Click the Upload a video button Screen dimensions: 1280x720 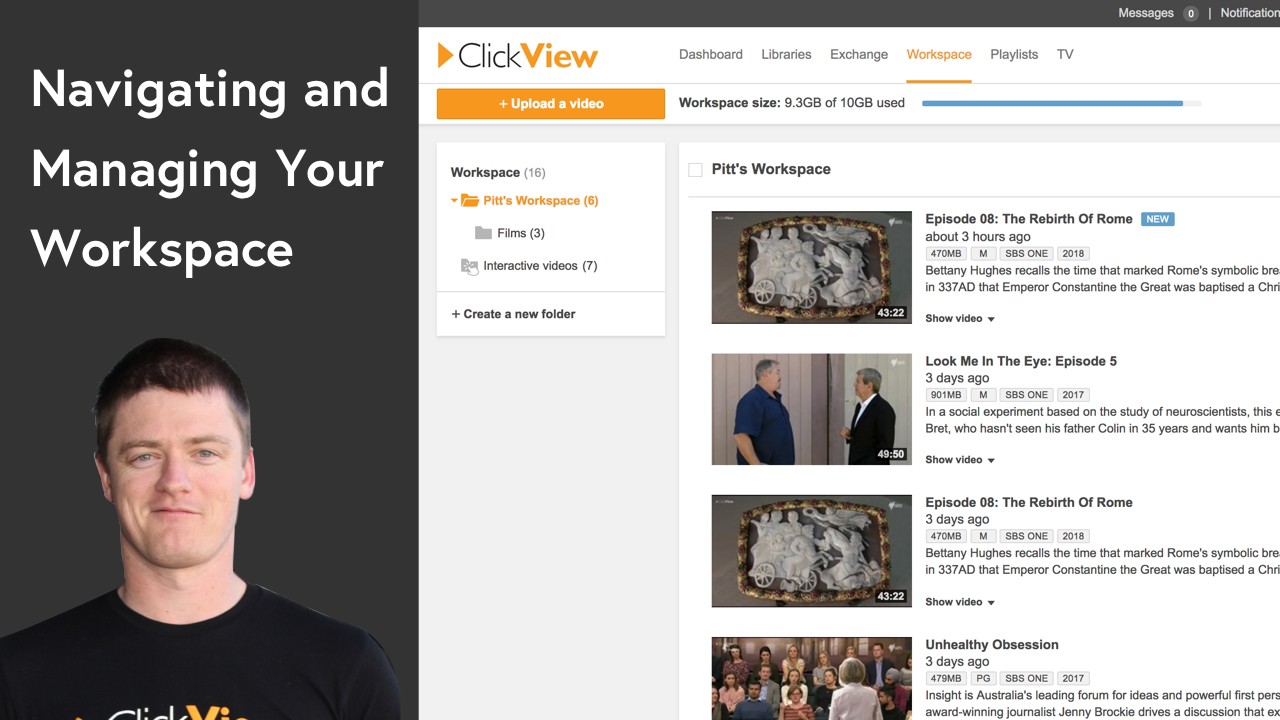[551, 104]
